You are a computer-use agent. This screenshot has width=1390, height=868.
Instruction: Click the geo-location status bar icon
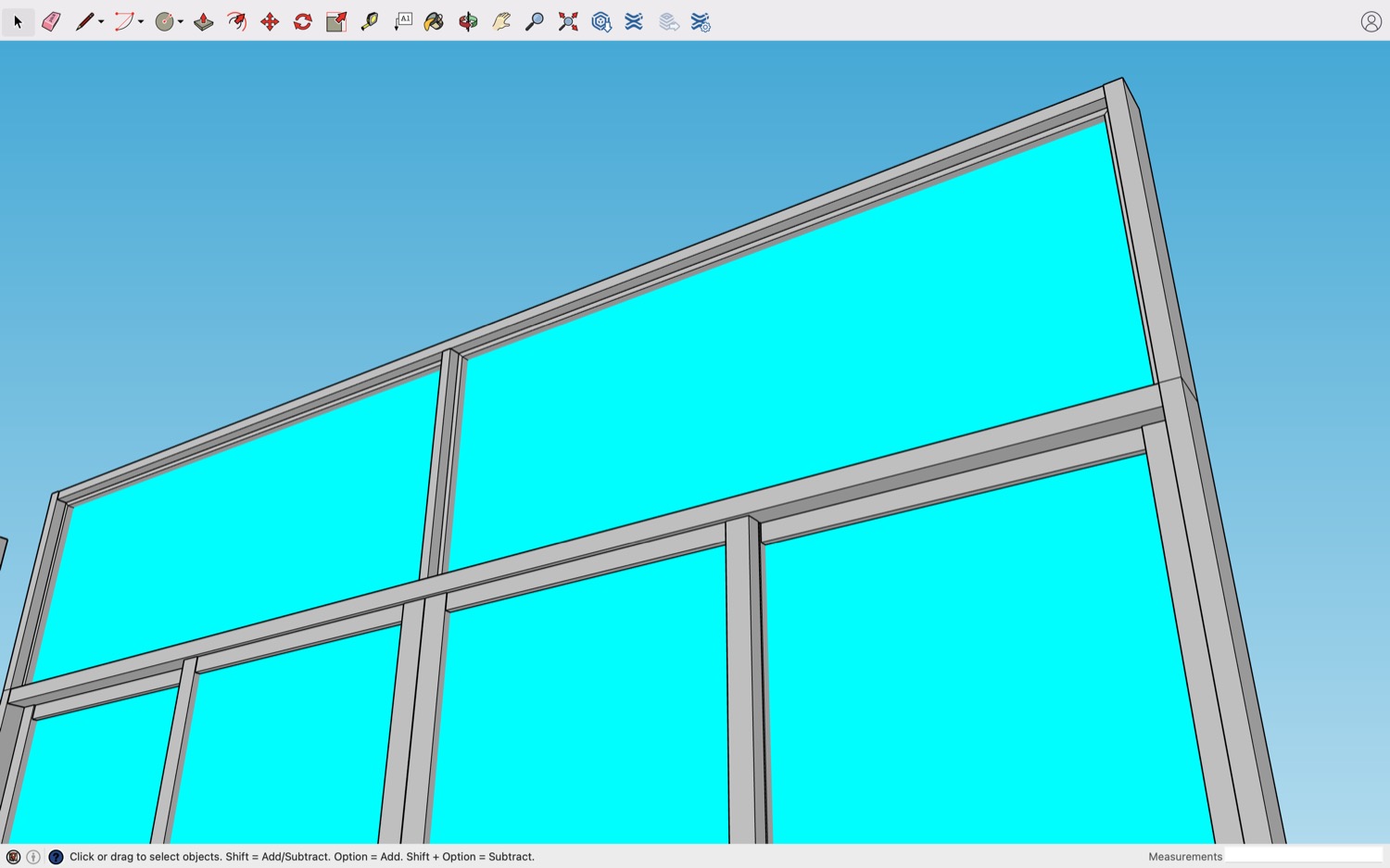tap(13, 857)
